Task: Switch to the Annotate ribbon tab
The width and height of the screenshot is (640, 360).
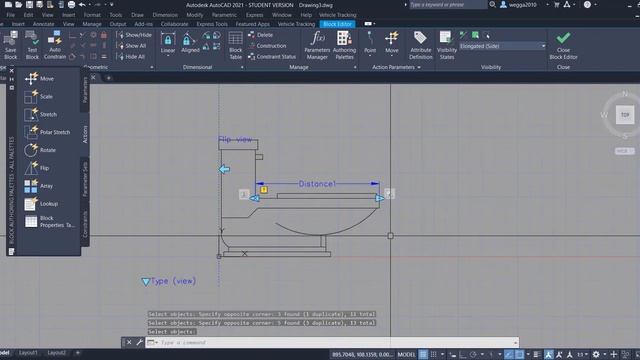Action: [x=44, y=24]
